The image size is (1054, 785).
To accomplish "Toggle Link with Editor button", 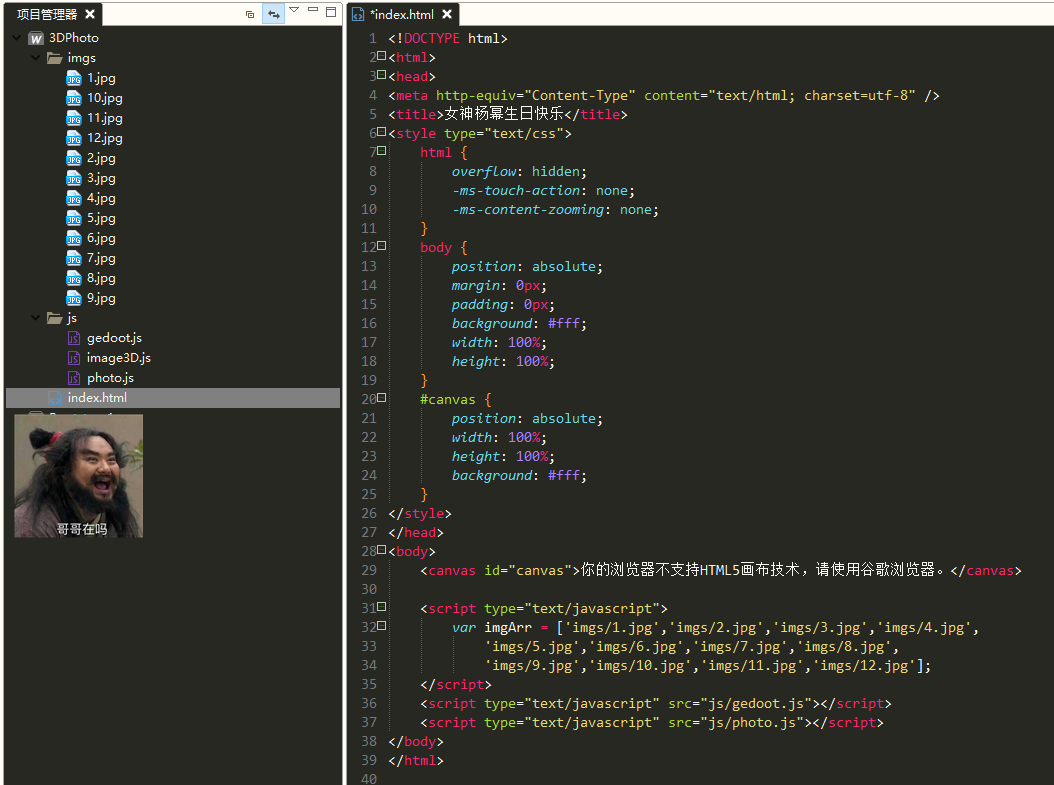I will click(x=274, y=13).
